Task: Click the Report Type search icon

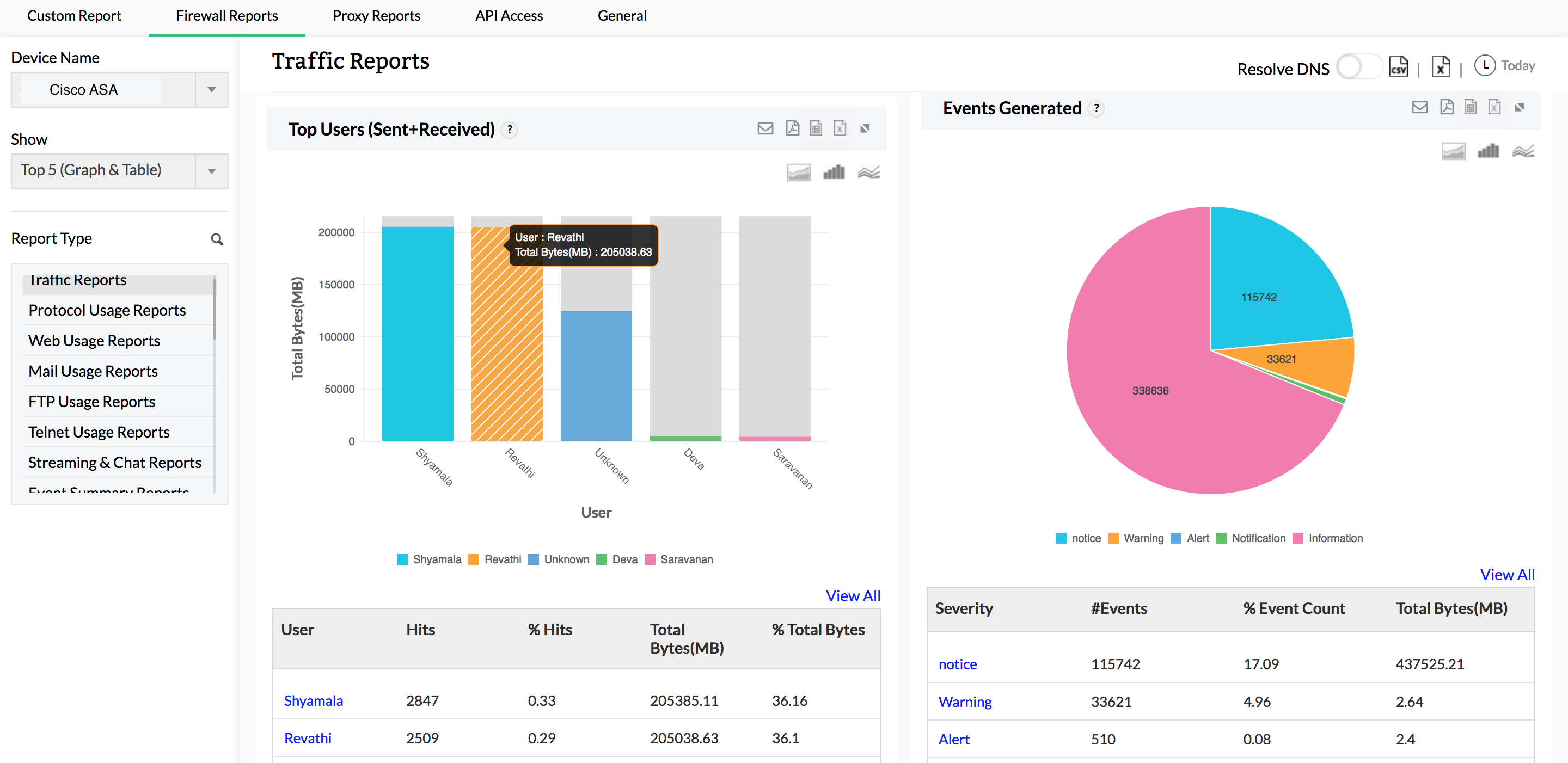Action: pos(217,239)
